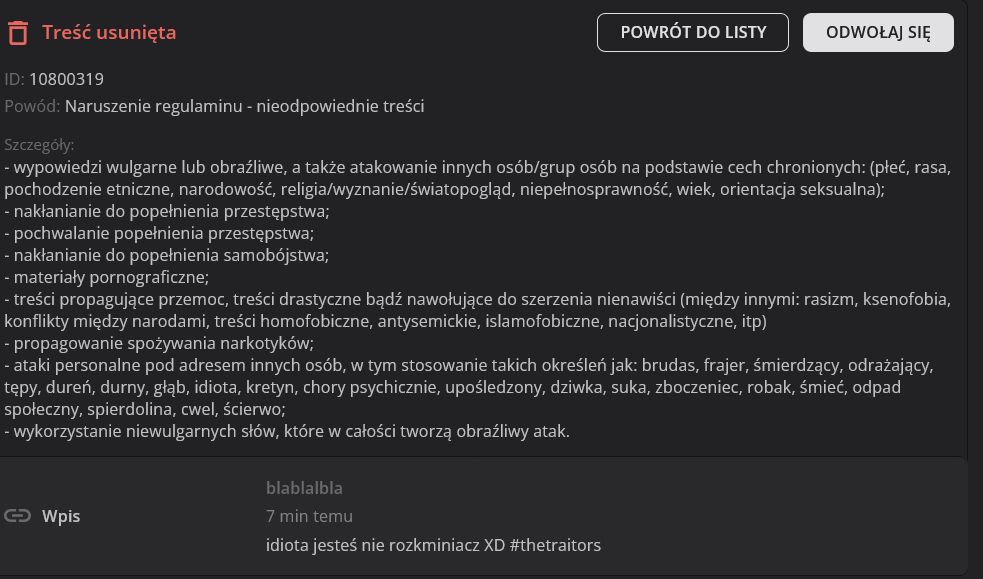Viewport: 983px width, 579px height.
Task: Click the materiały pornograficzne line
Action: coord(107,277)
